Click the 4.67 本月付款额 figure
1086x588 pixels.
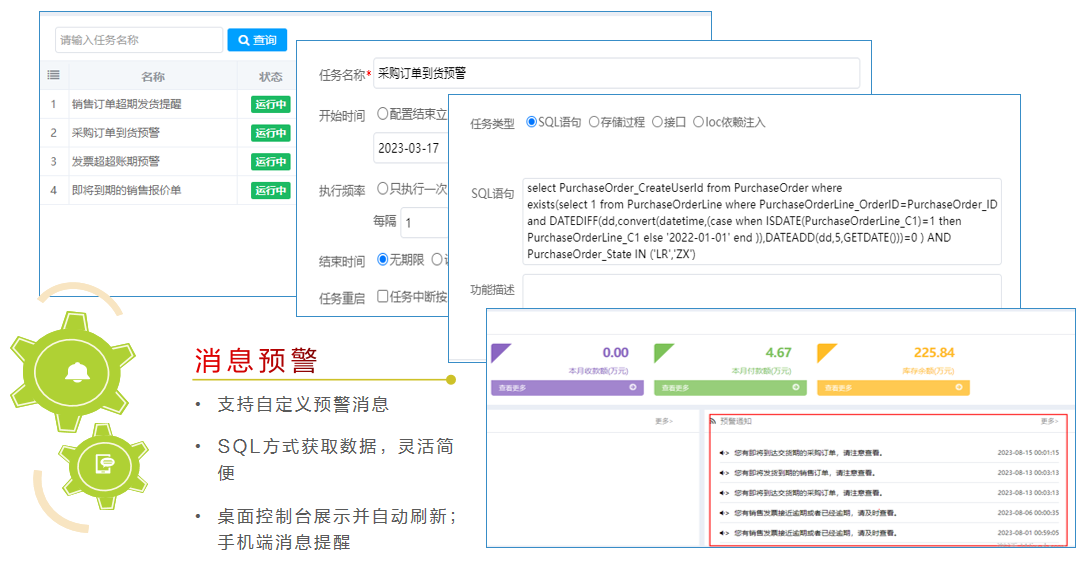pos(778,353)
